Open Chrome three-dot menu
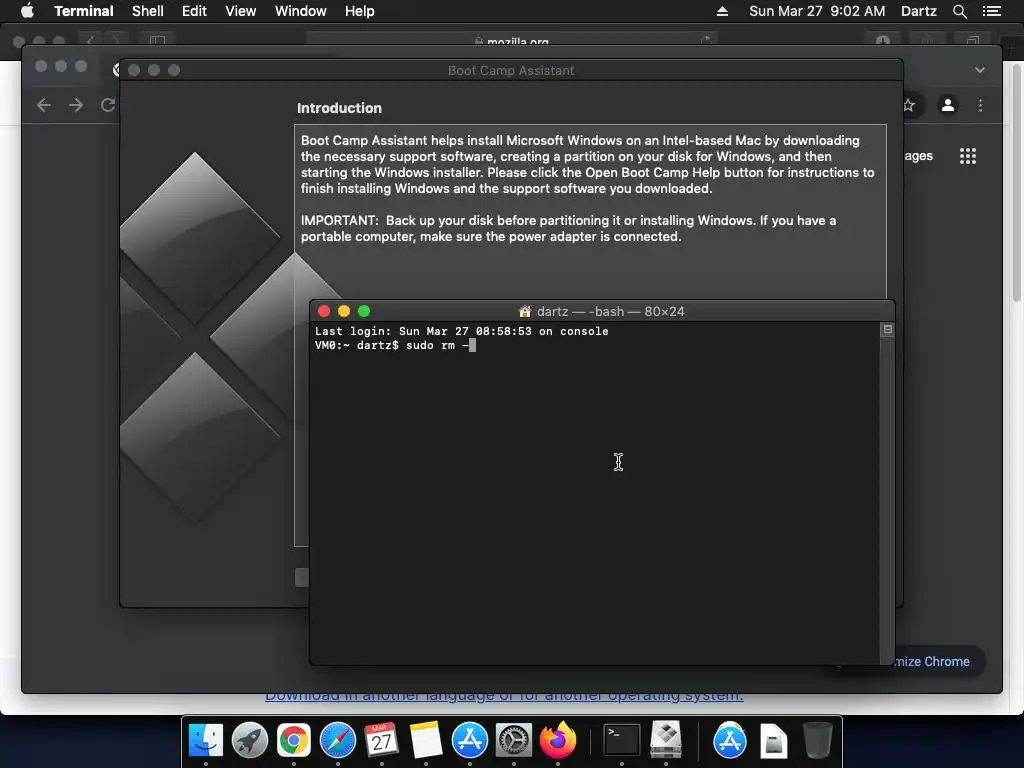Viewport: 1024px width, 768px height. pos(980,105)
